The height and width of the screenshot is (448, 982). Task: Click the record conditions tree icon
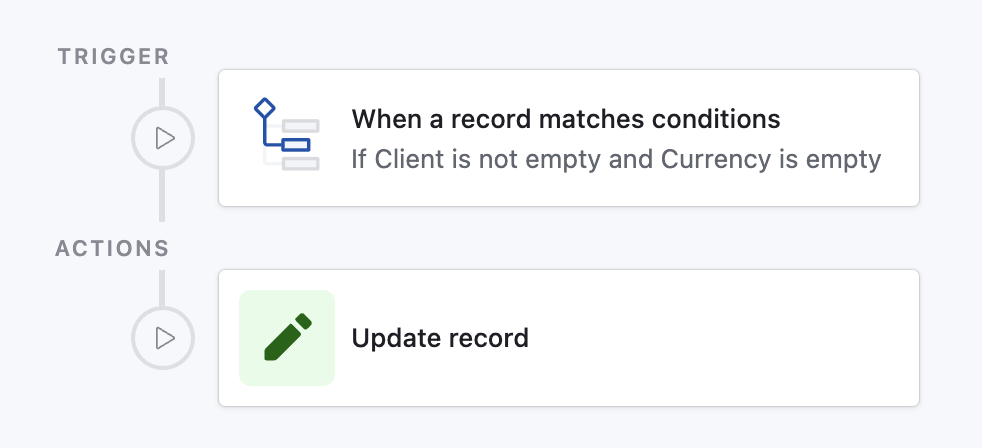pos(286,135)
